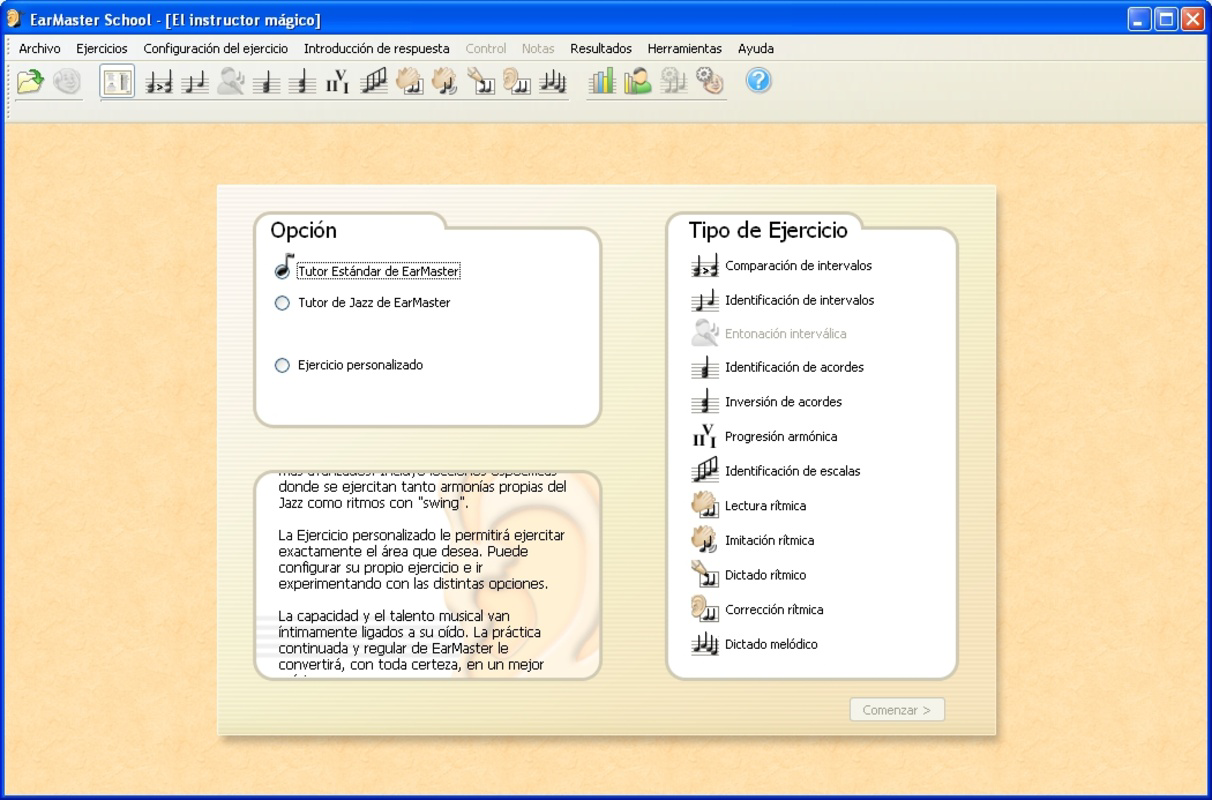This screenshot has width=1212, height=800.
Task: Start chord inversion from the toolbar icon
Action: [302, 81]
